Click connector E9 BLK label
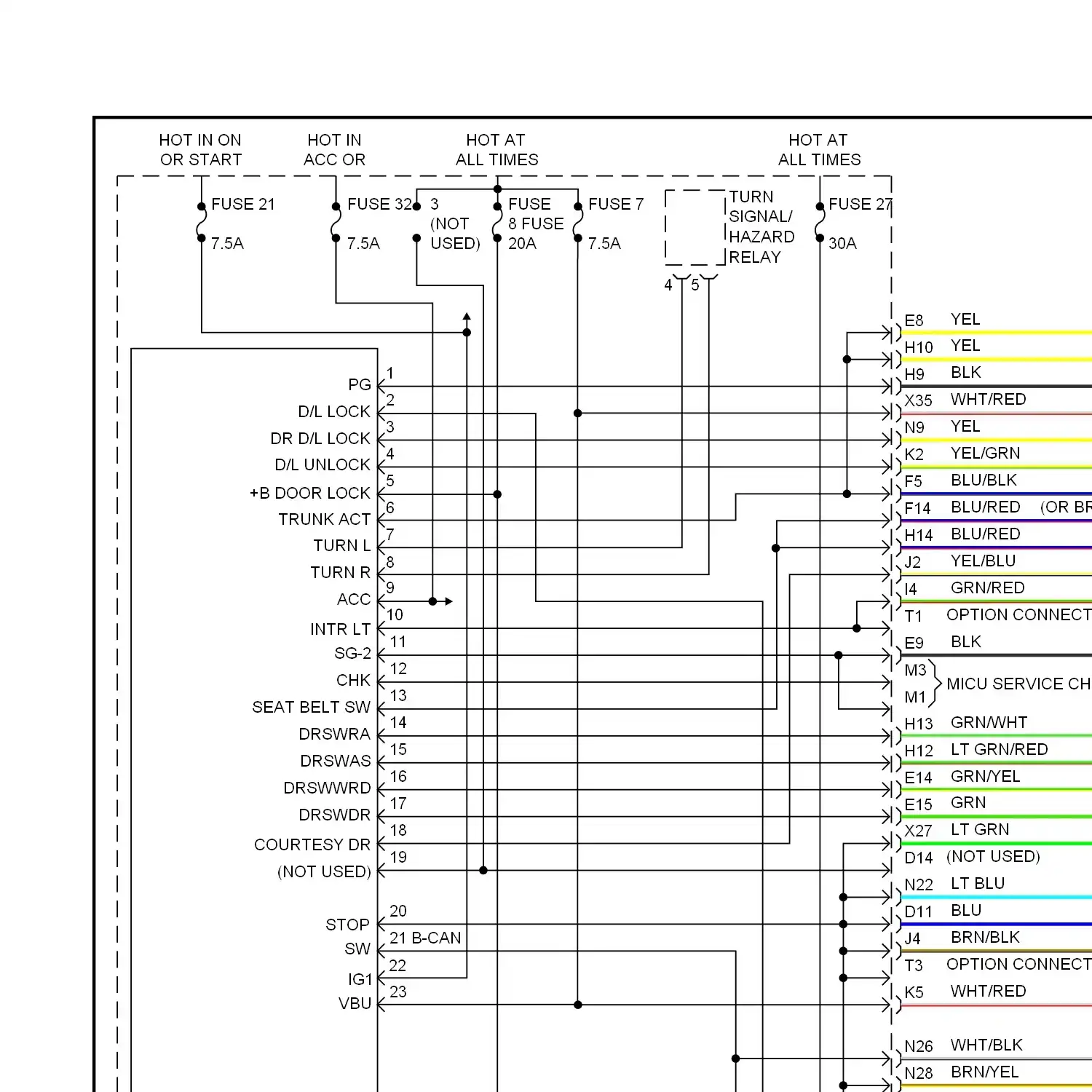1092x1092 pixels. [943, 643]
